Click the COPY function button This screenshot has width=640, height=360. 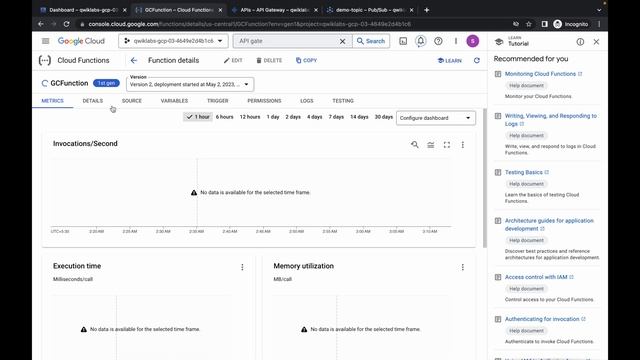point(307,60)
